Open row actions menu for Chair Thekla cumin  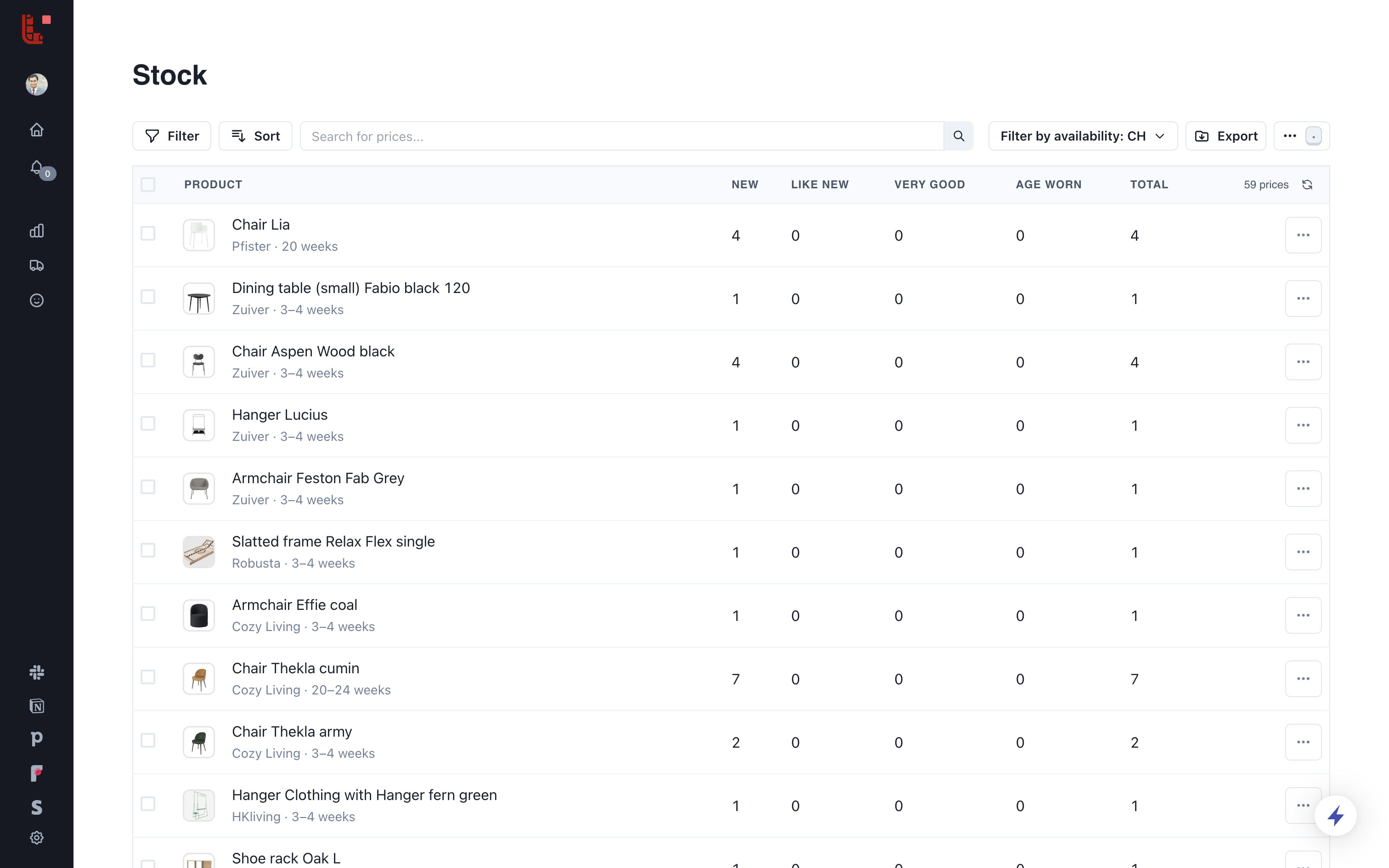[1303, 679]
